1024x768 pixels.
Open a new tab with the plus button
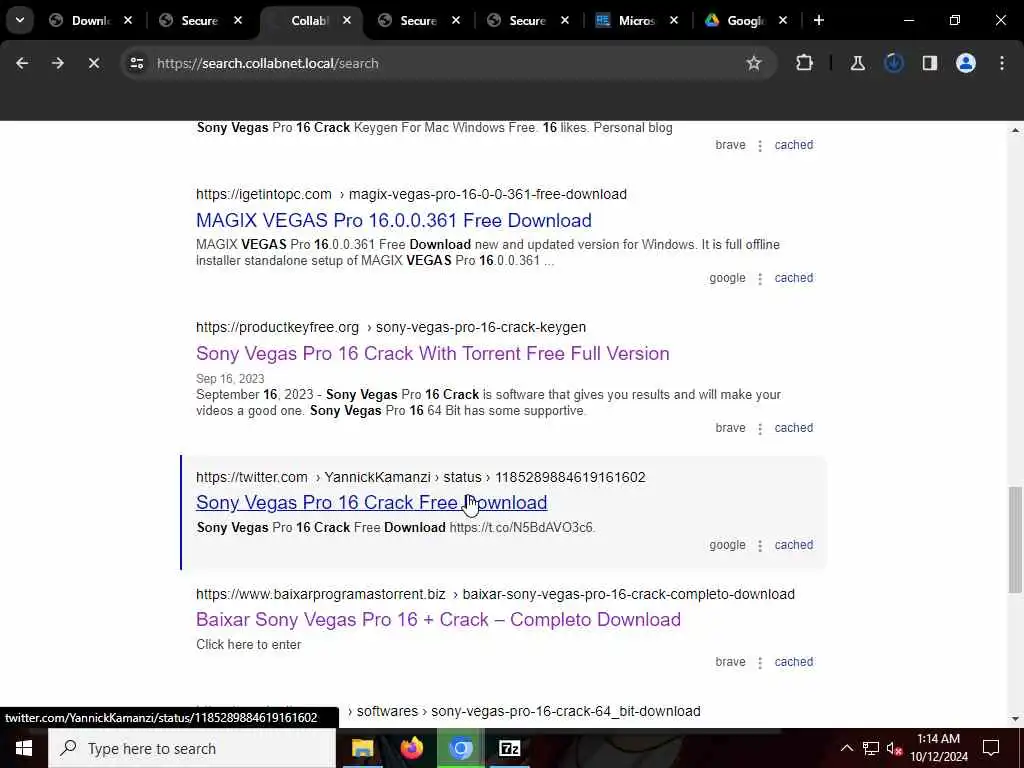(x=818, y=20)
